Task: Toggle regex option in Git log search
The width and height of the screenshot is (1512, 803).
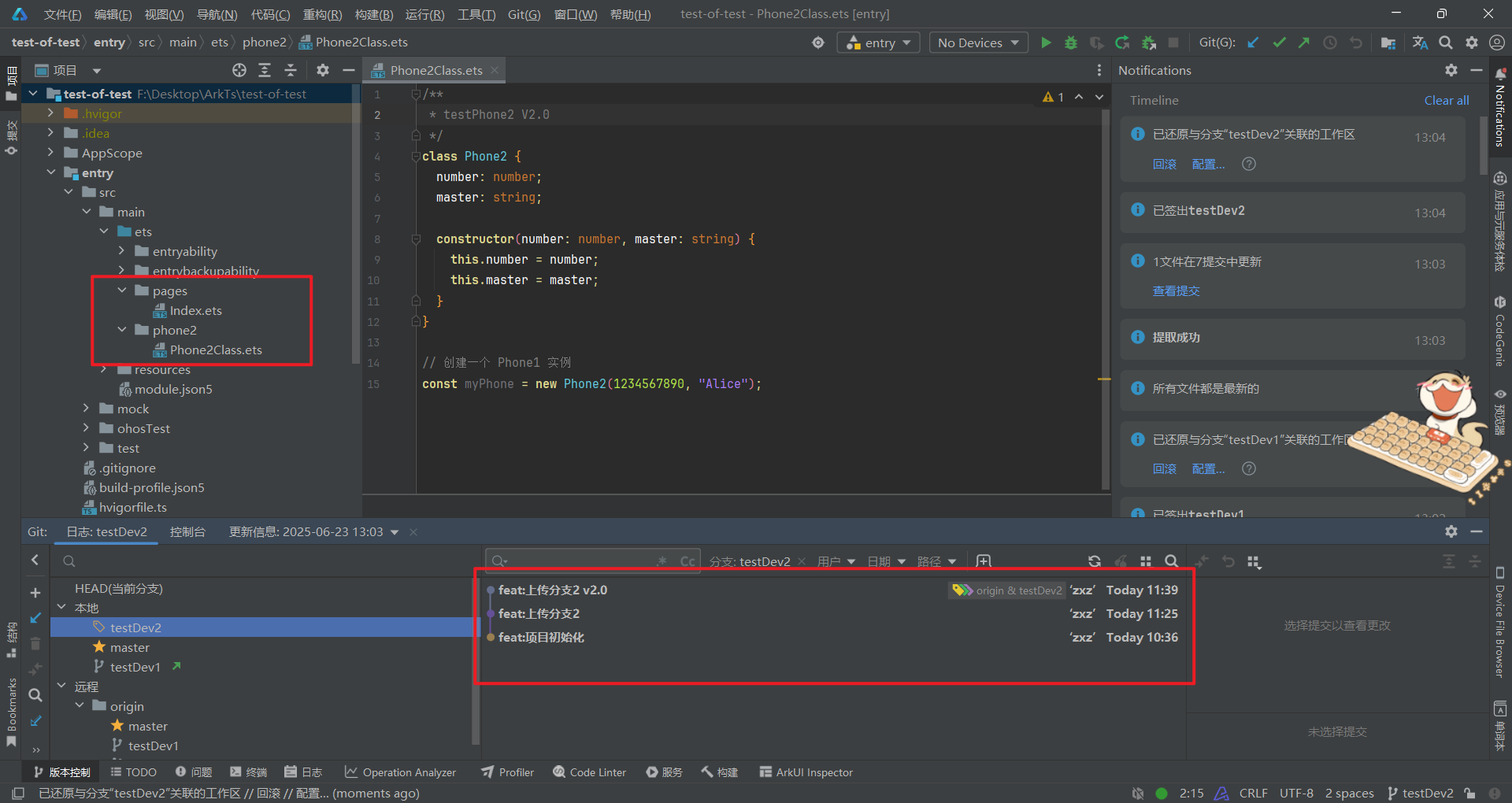Action: click(x=662, y=561)
